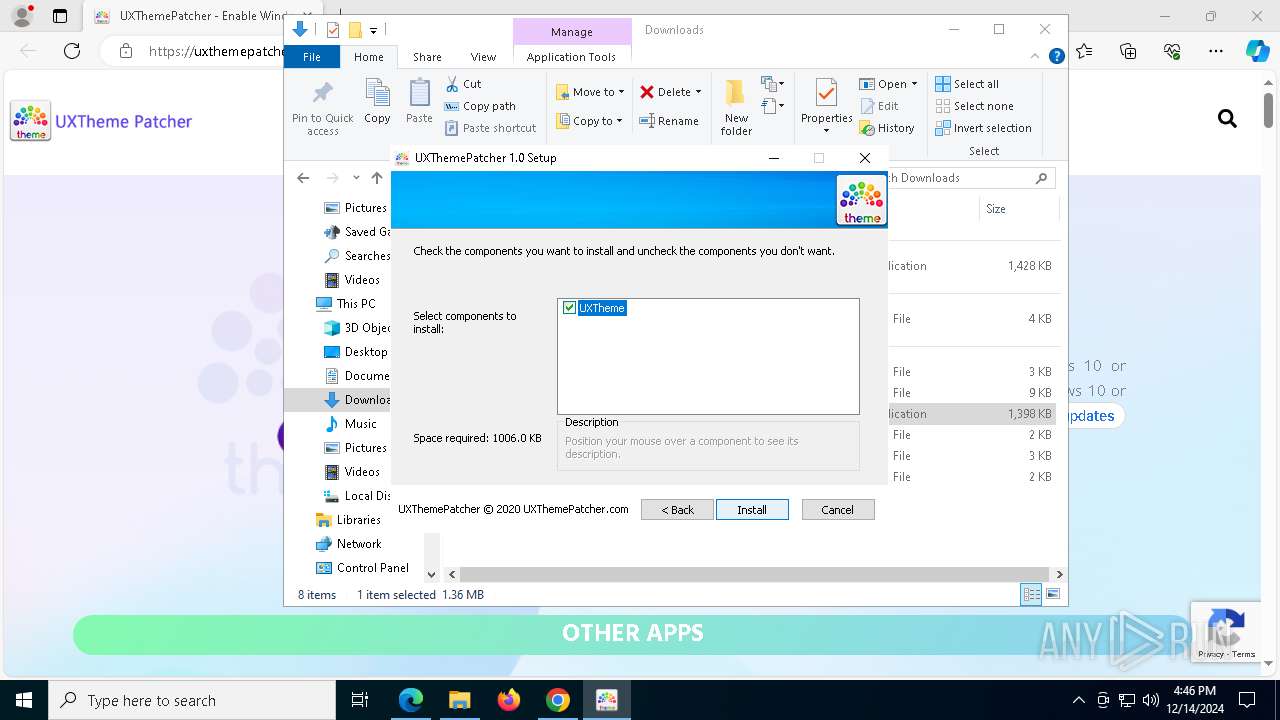
Task: Open the Delete dropdown arrow
Action: (698, 92)
